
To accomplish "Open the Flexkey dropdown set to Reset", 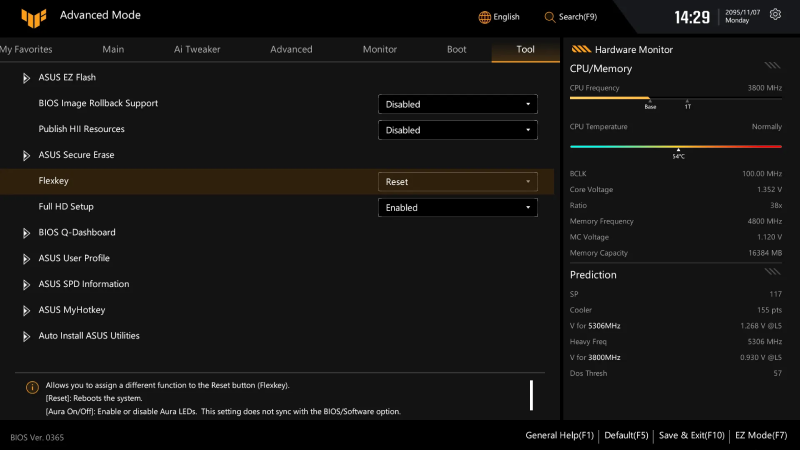I will [458, 182].
